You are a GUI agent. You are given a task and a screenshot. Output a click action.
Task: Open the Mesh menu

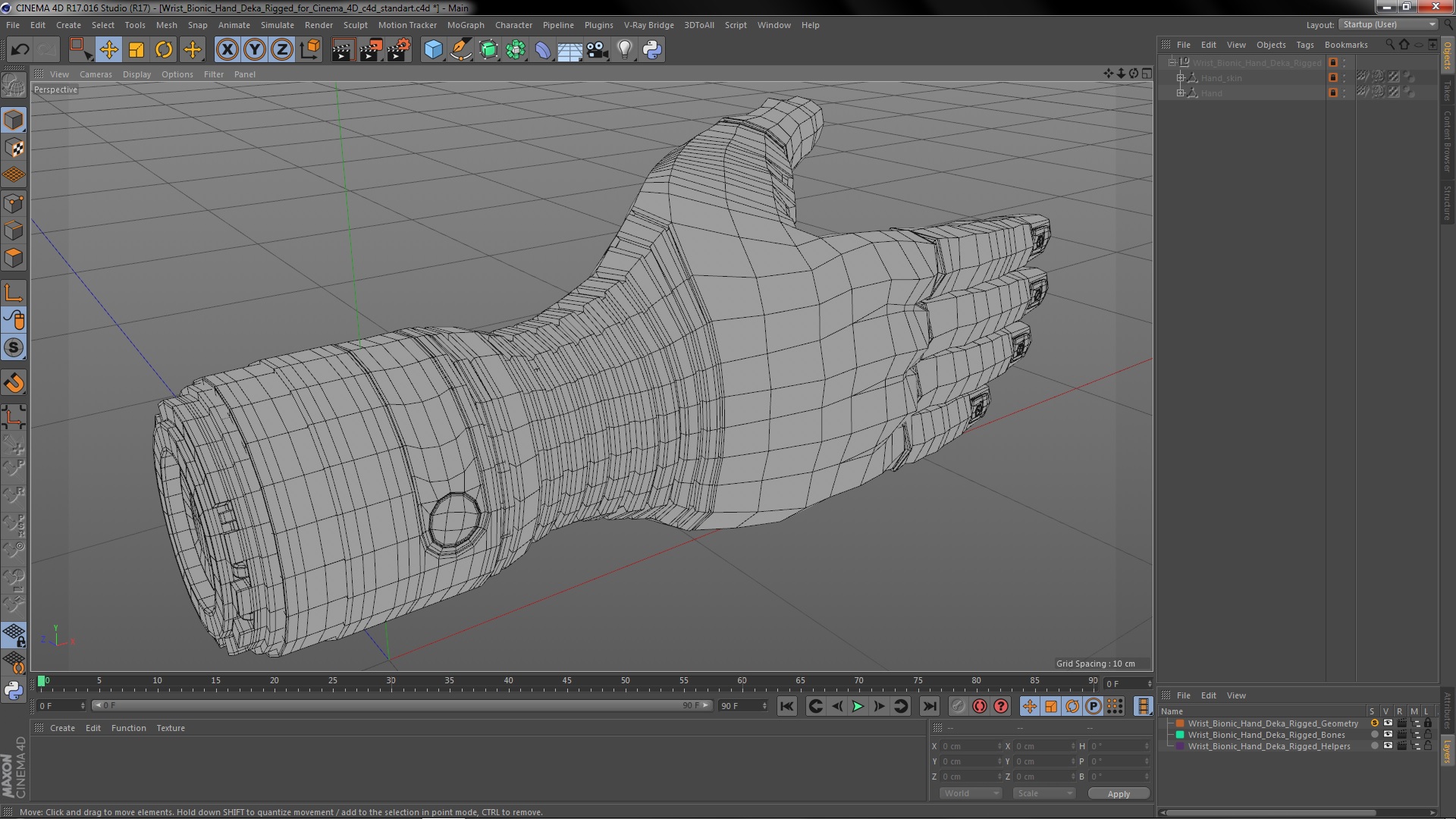point(166,25)
